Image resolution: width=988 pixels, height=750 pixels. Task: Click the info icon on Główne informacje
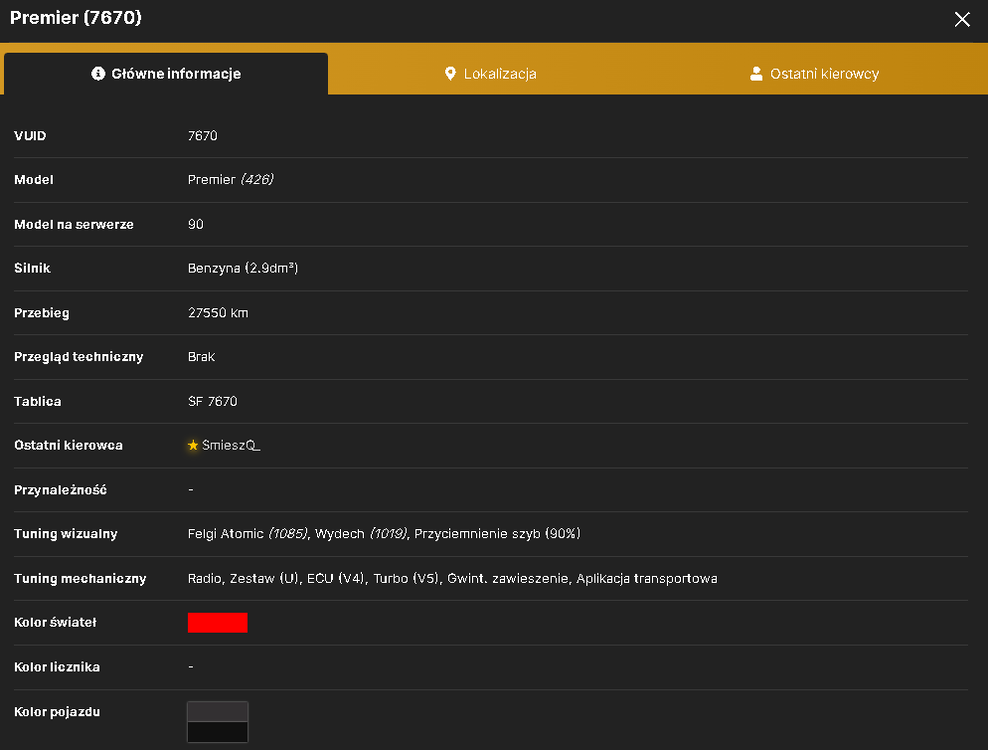pyautogui.click(x=98, y=74)
